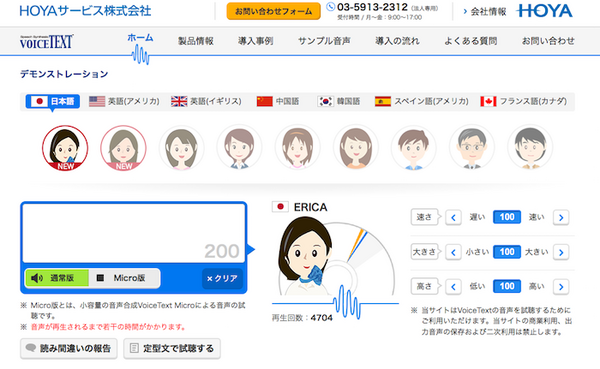Click the 再生回数 : 4704 counter
The height and width of the screenshot is (369, 600).
coord(302,318)
